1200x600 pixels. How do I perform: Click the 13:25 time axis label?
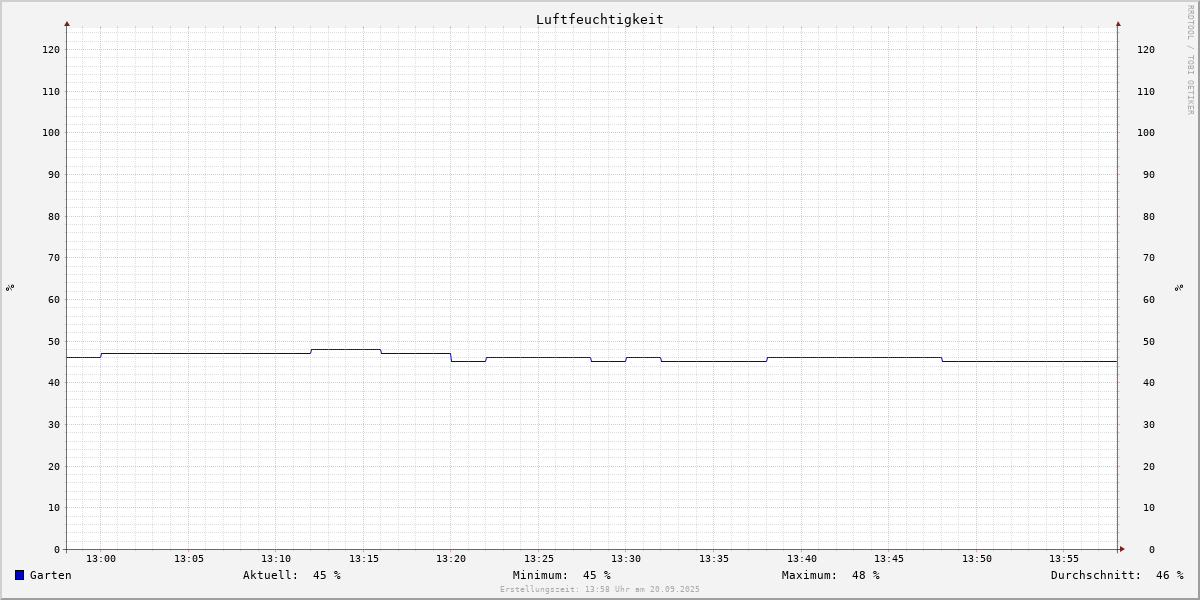tap(539, 558)
